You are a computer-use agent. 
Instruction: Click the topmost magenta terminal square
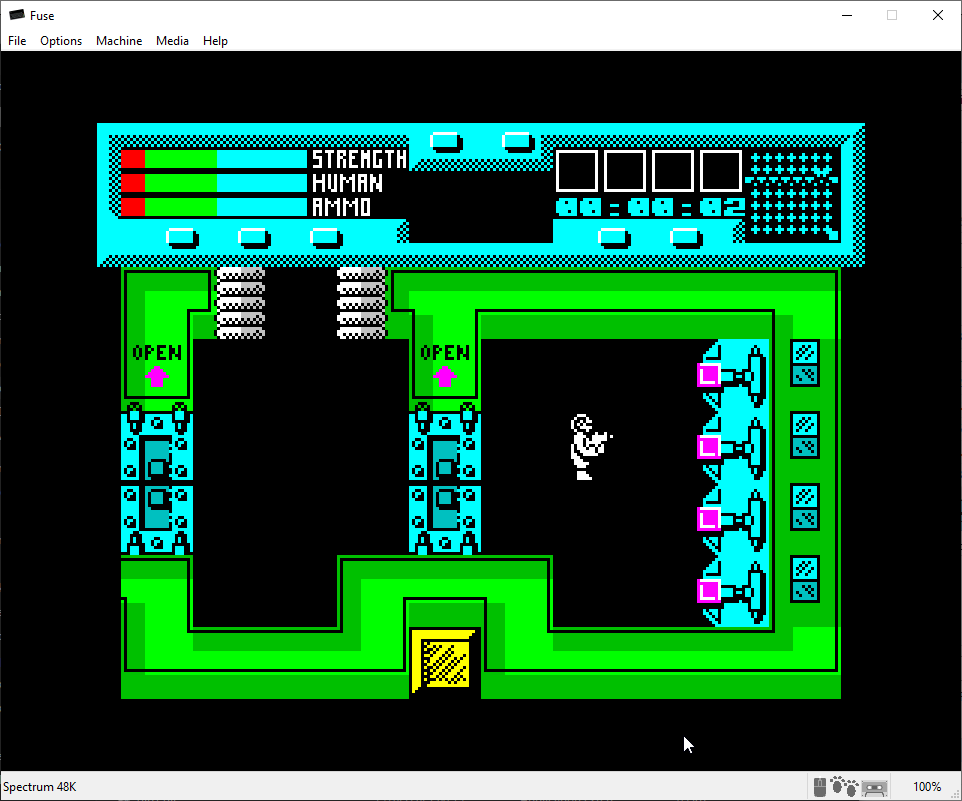(x=709, y=375)
